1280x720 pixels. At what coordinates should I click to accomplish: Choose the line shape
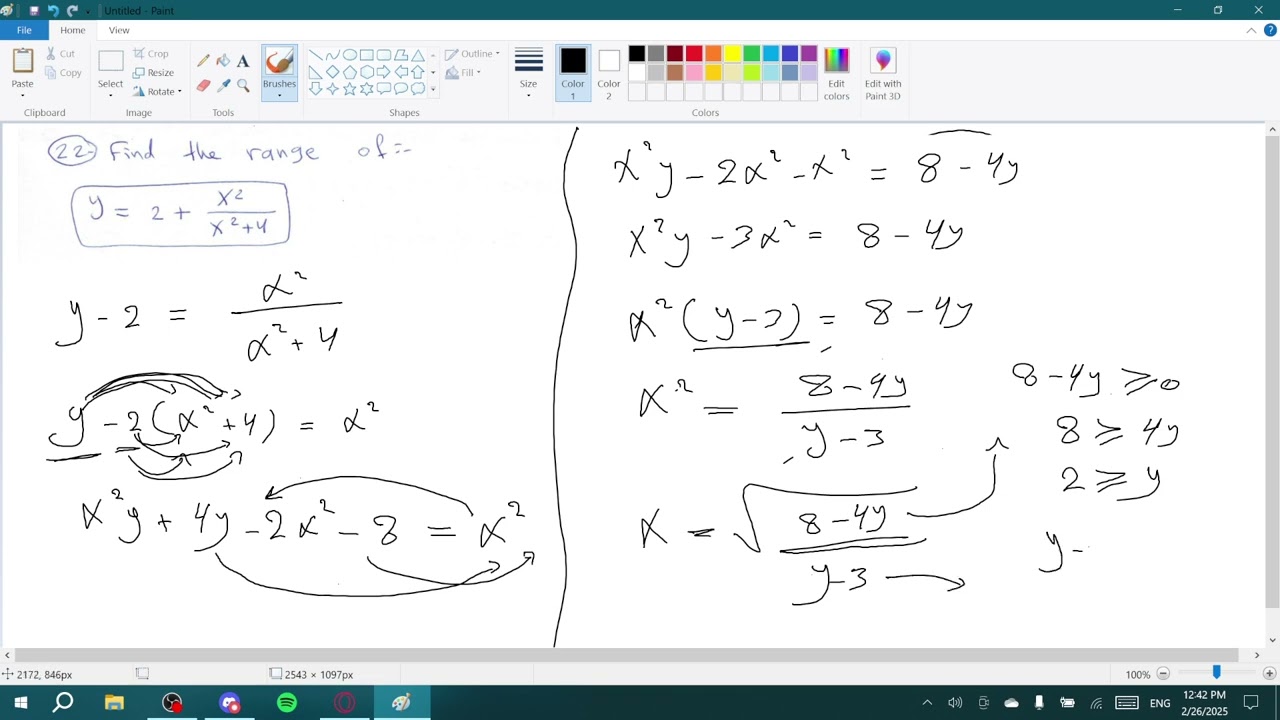pos(316,55)
